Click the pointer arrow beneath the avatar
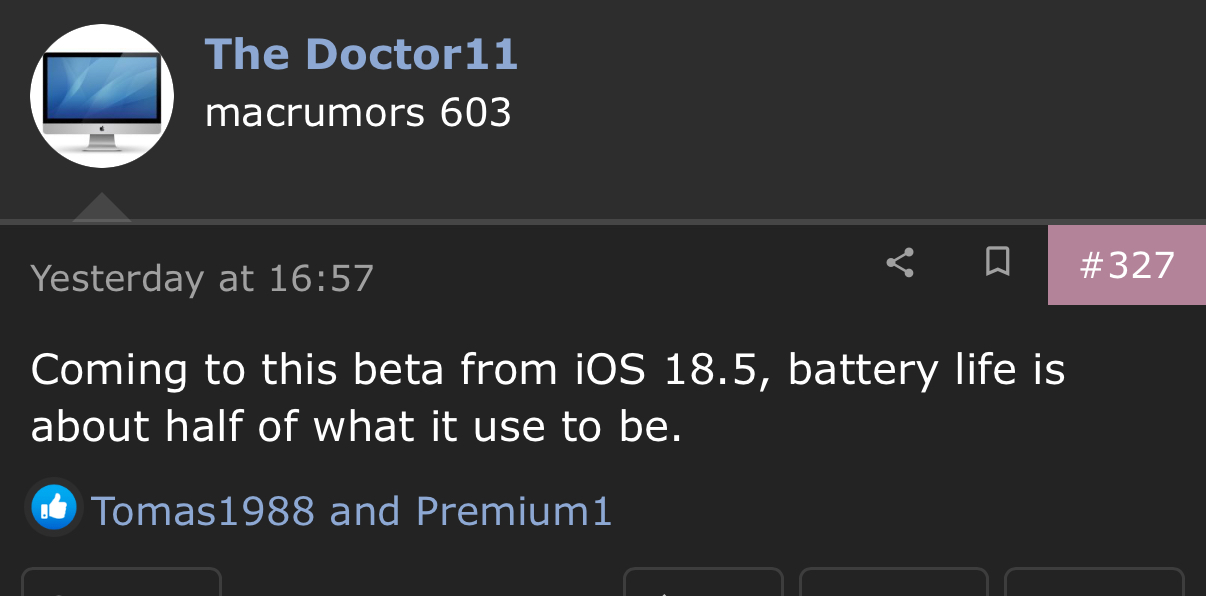Viewport: 1206px width, 596px height. [x=101, y=208]
